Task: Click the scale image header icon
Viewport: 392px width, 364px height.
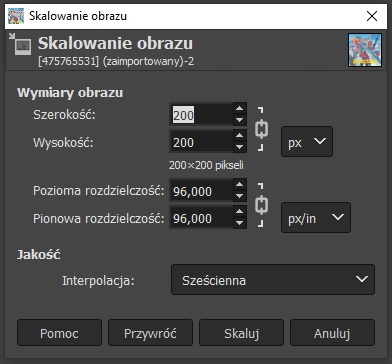Action: click(x=21, y=44)
